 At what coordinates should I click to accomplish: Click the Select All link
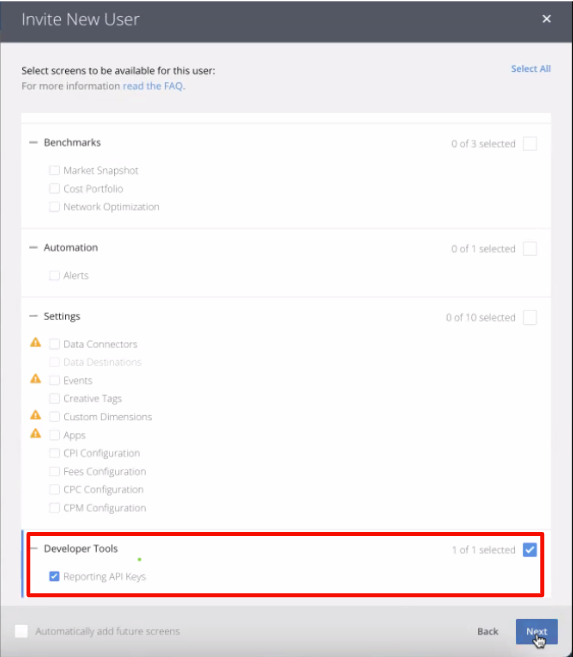(531, 69)
